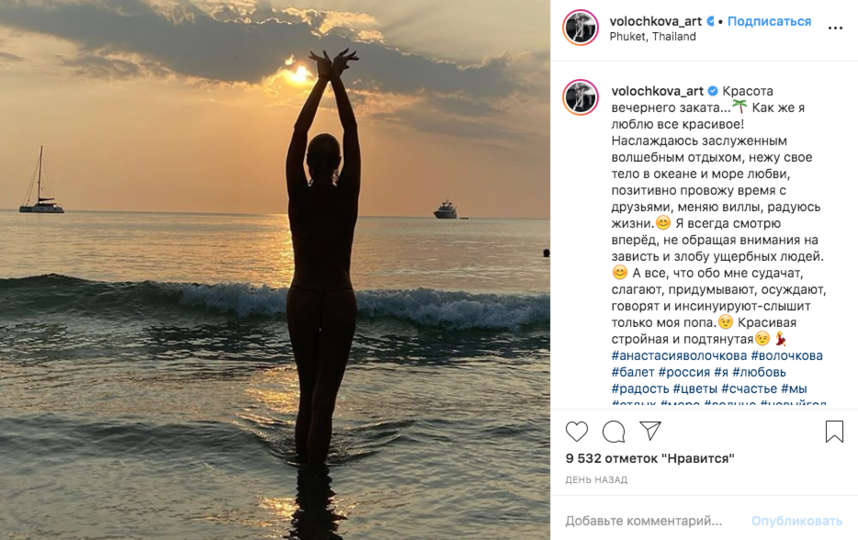Open the Phuket, Thailand location link
The height and width of the screenshot is (540, 858).
pos(652,37)
